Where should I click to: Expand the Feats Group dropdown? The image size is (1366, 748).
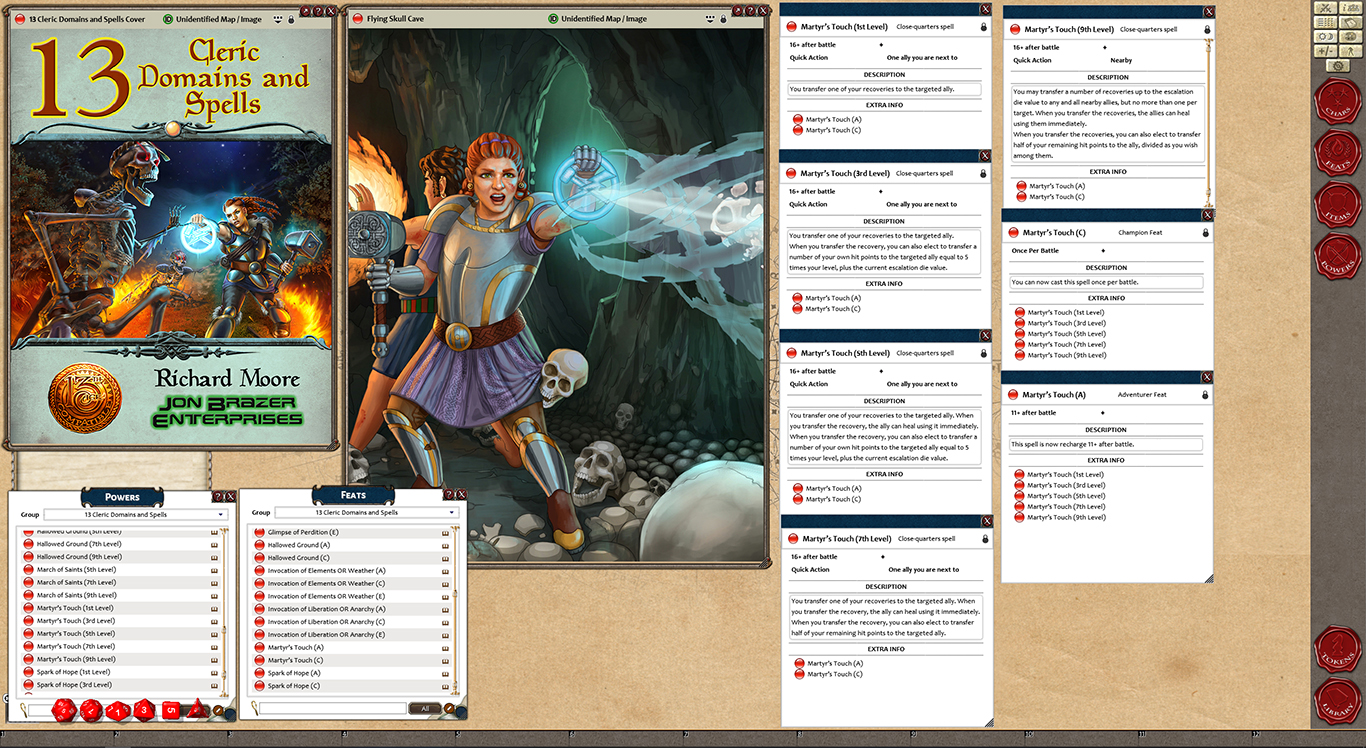[451, 512]
